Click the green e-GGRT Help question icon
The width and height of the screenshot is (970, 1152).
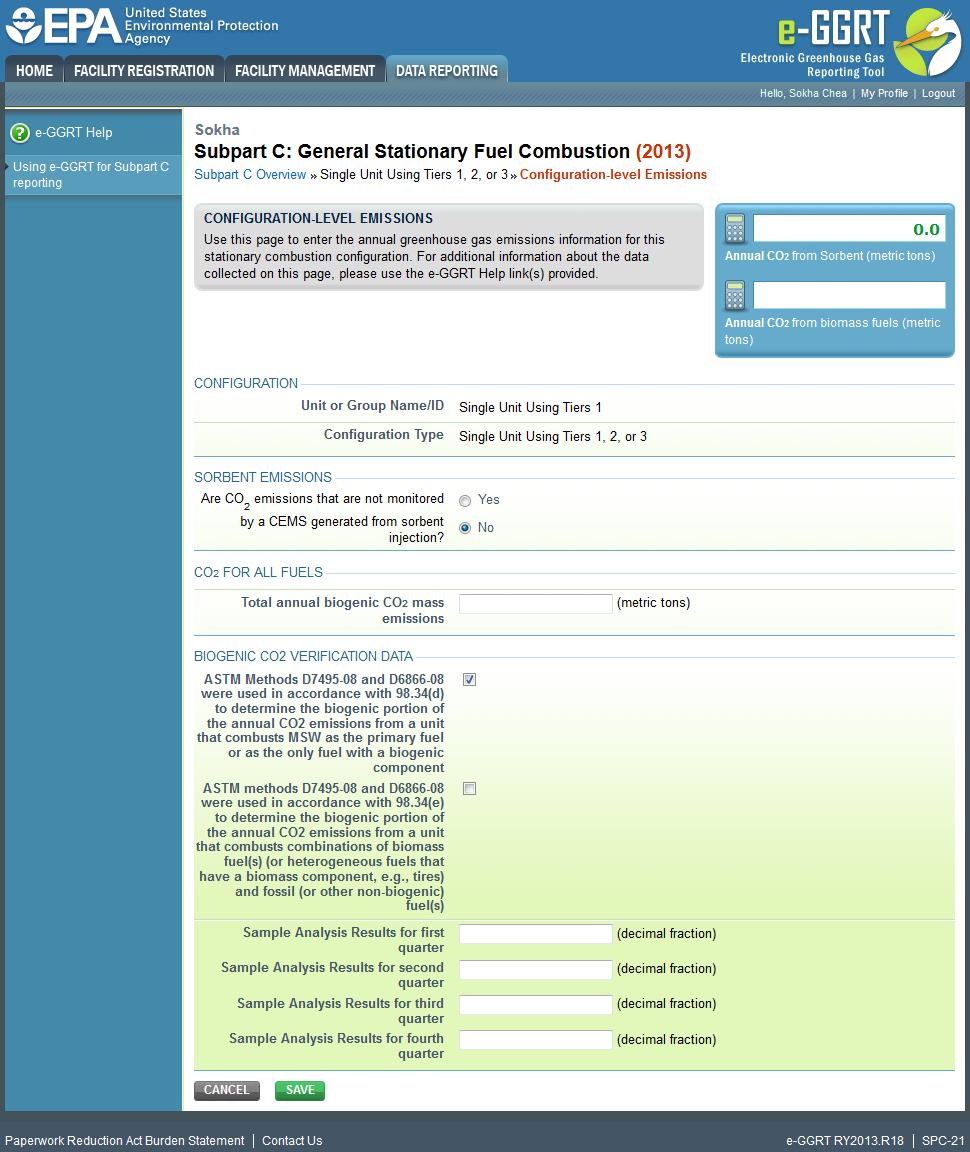click(x=20, y=133)
